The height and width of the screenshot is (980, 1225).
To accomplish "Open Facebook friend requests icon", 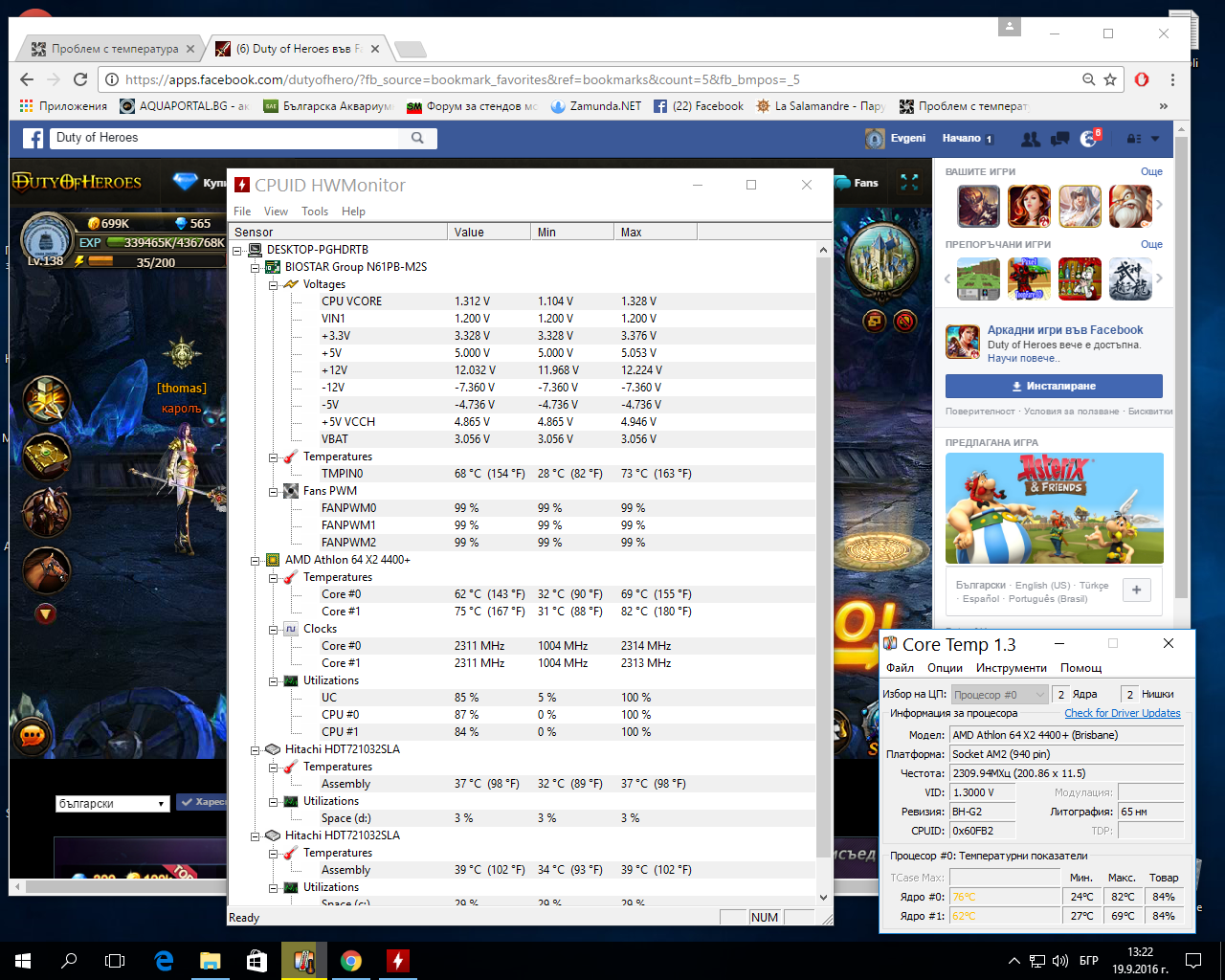I will click(1031, 139).
